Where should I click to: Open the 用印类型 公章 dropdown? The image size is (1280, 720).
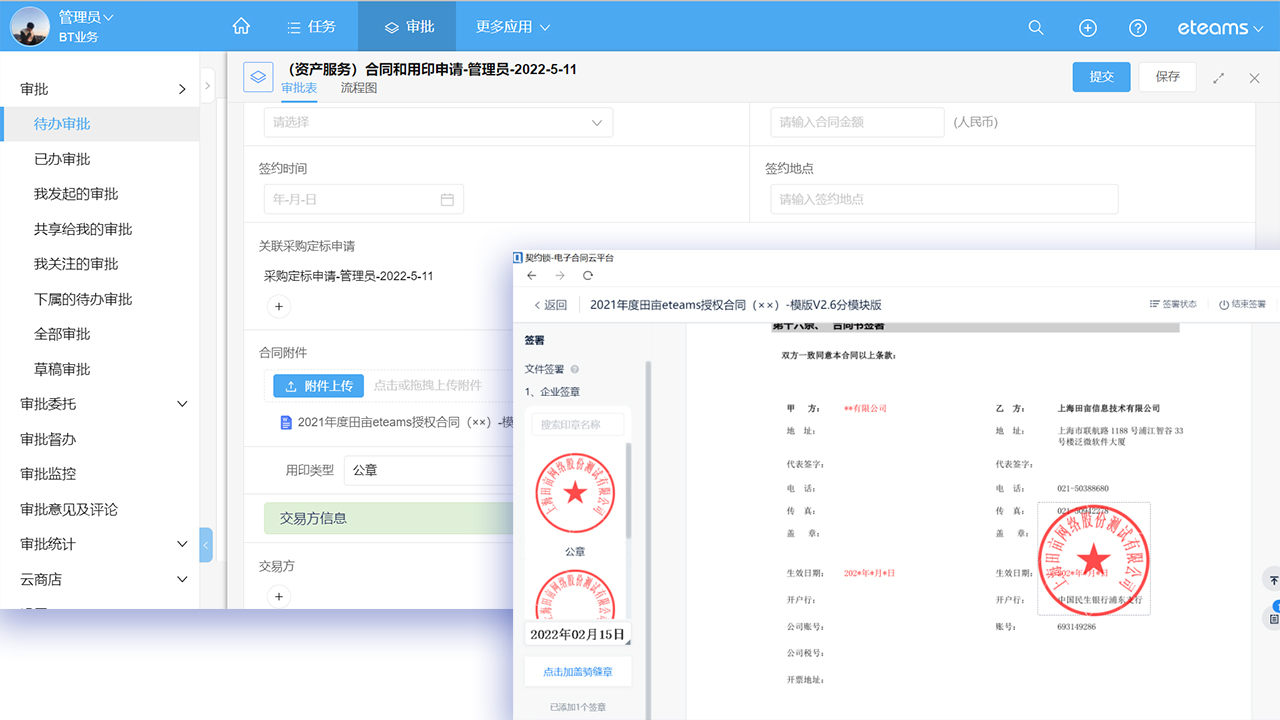[x=430, y=470]
